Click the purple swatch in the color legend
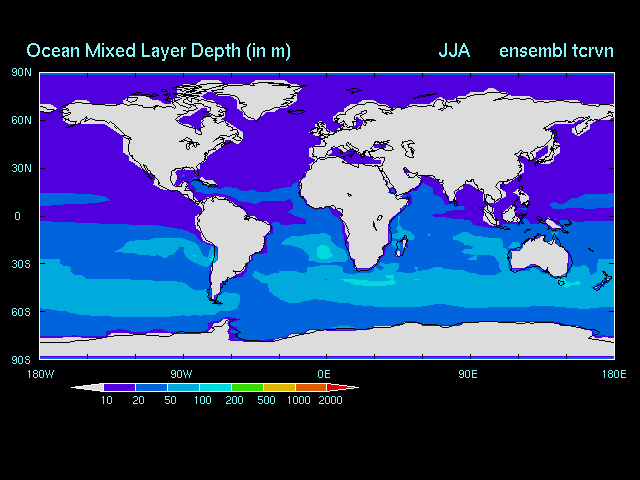 click(x=119, y=387)
